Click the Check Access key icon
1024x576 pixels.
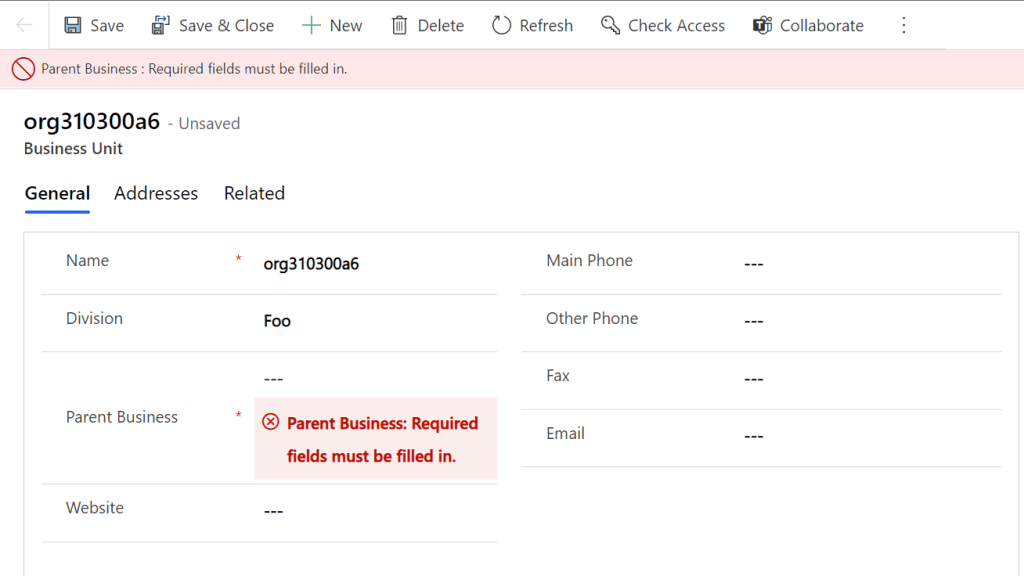pyautogui.click(x=610, y=25)
